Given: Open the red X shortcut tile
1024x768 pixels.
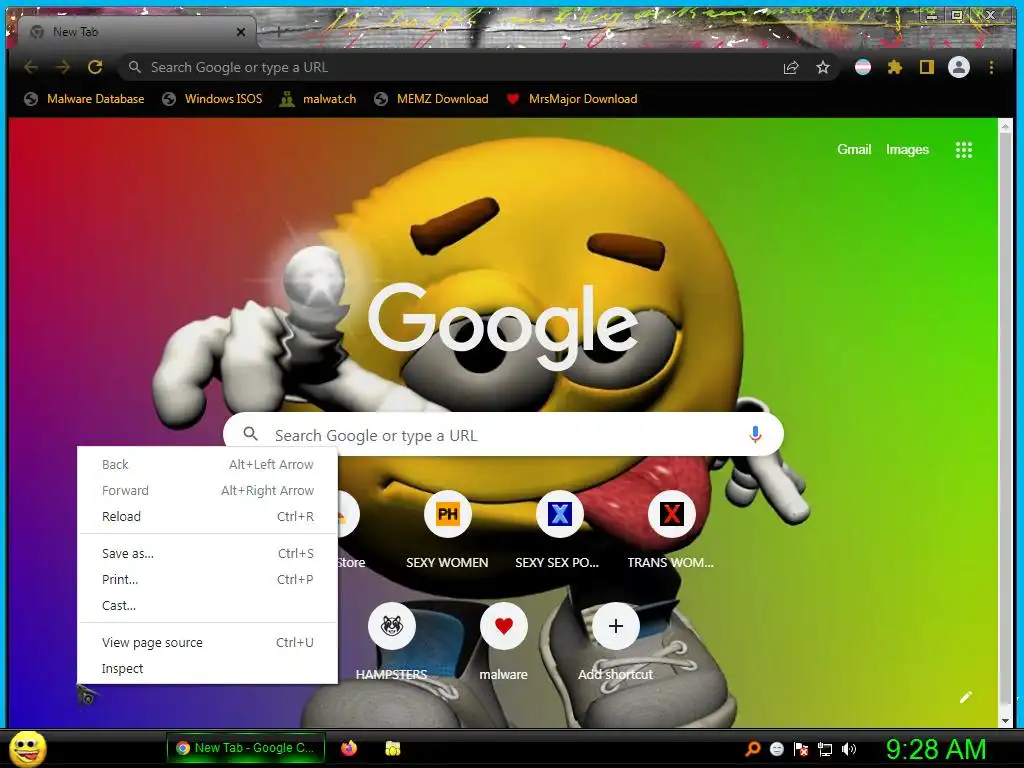Looking at the screenshot, I should [x=671, y=515].
